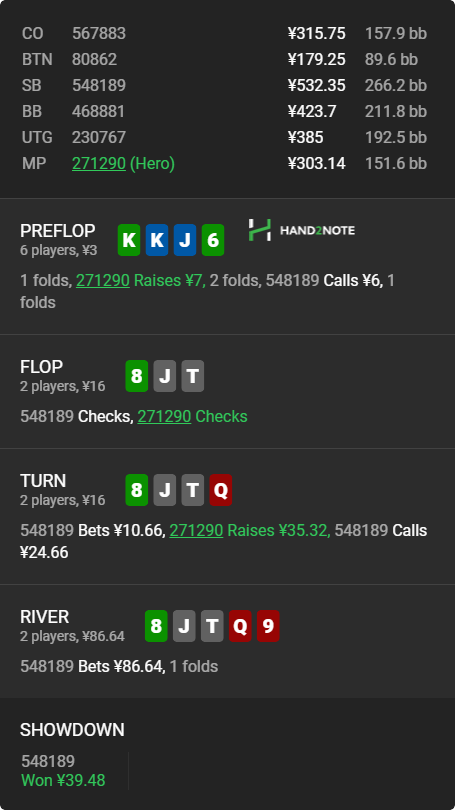Click the Won ¥39.48 result text
The image size is (455, 810).
(x=63, y=780)
